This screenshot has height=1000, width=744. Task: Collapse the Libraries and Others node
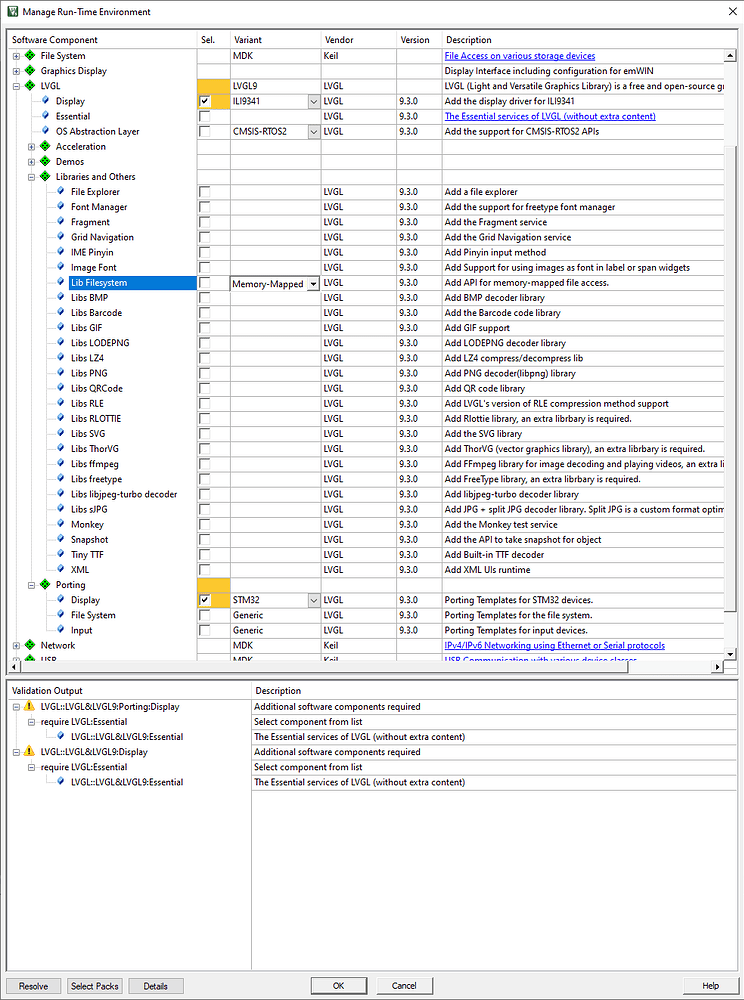31,177
